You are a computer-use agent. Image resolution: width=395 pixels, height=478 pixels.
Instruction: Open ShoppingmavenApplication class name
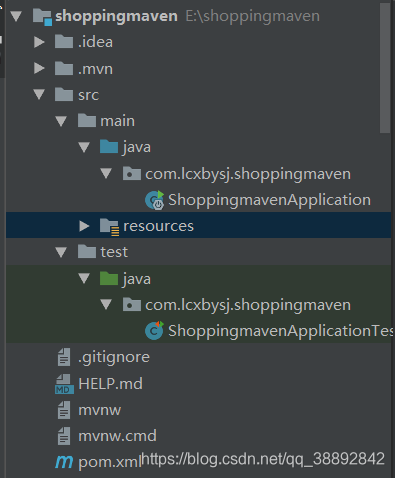[269, 200]
